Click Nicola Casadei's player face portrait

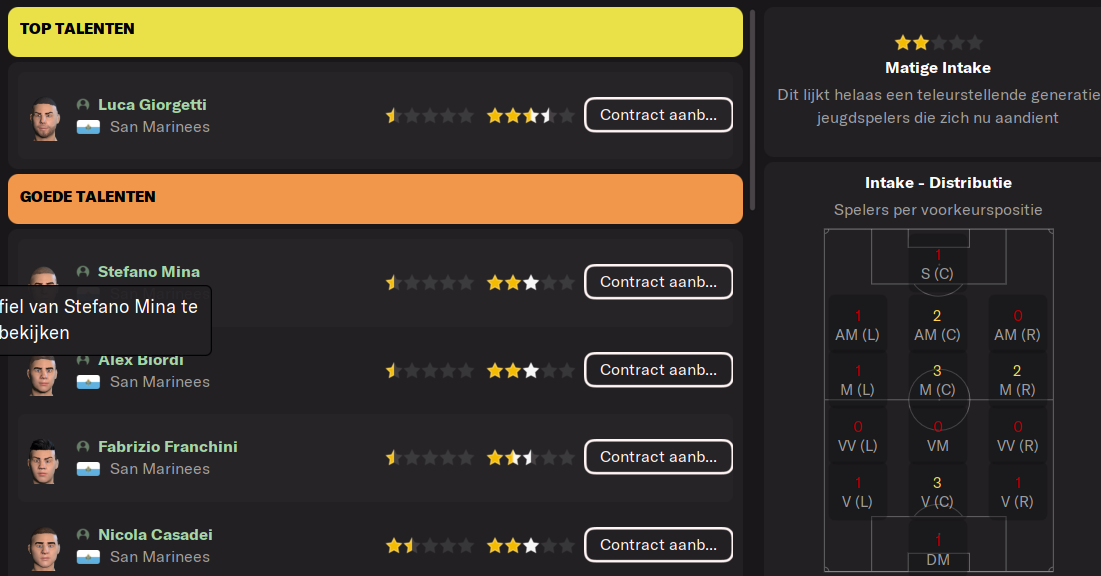[44, 549]
